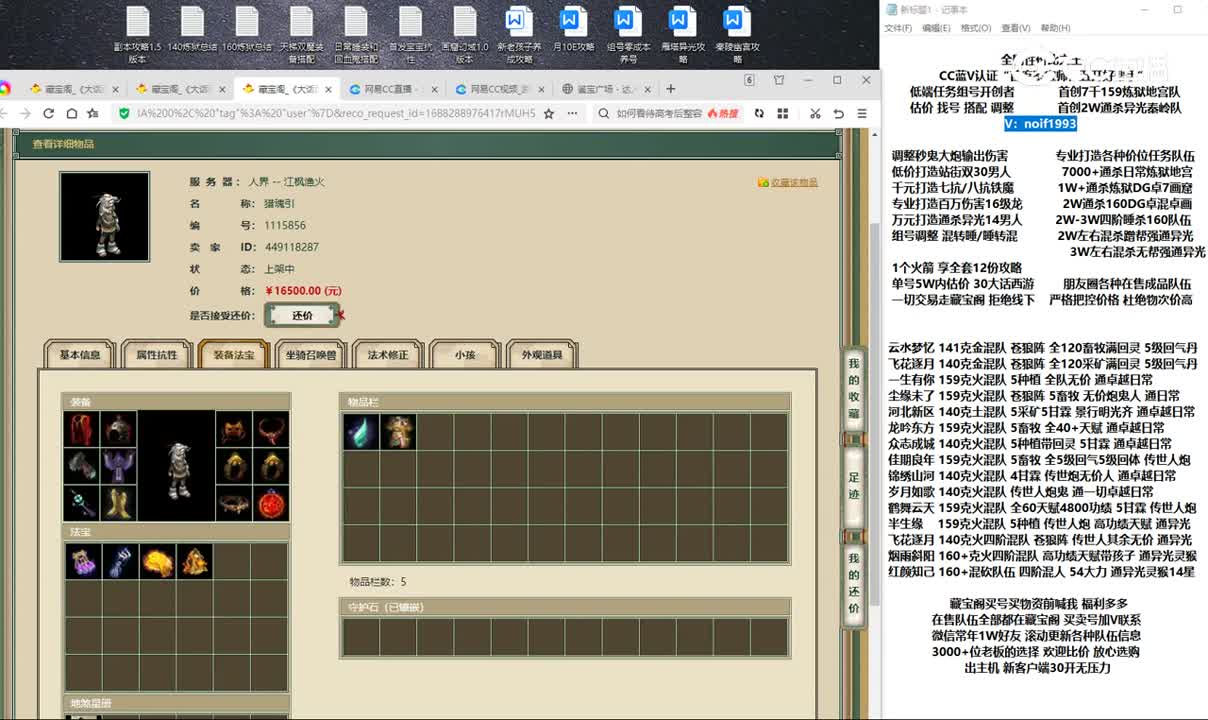
Task: Click seller ID 449118287 text
Action: pos(291,247)
